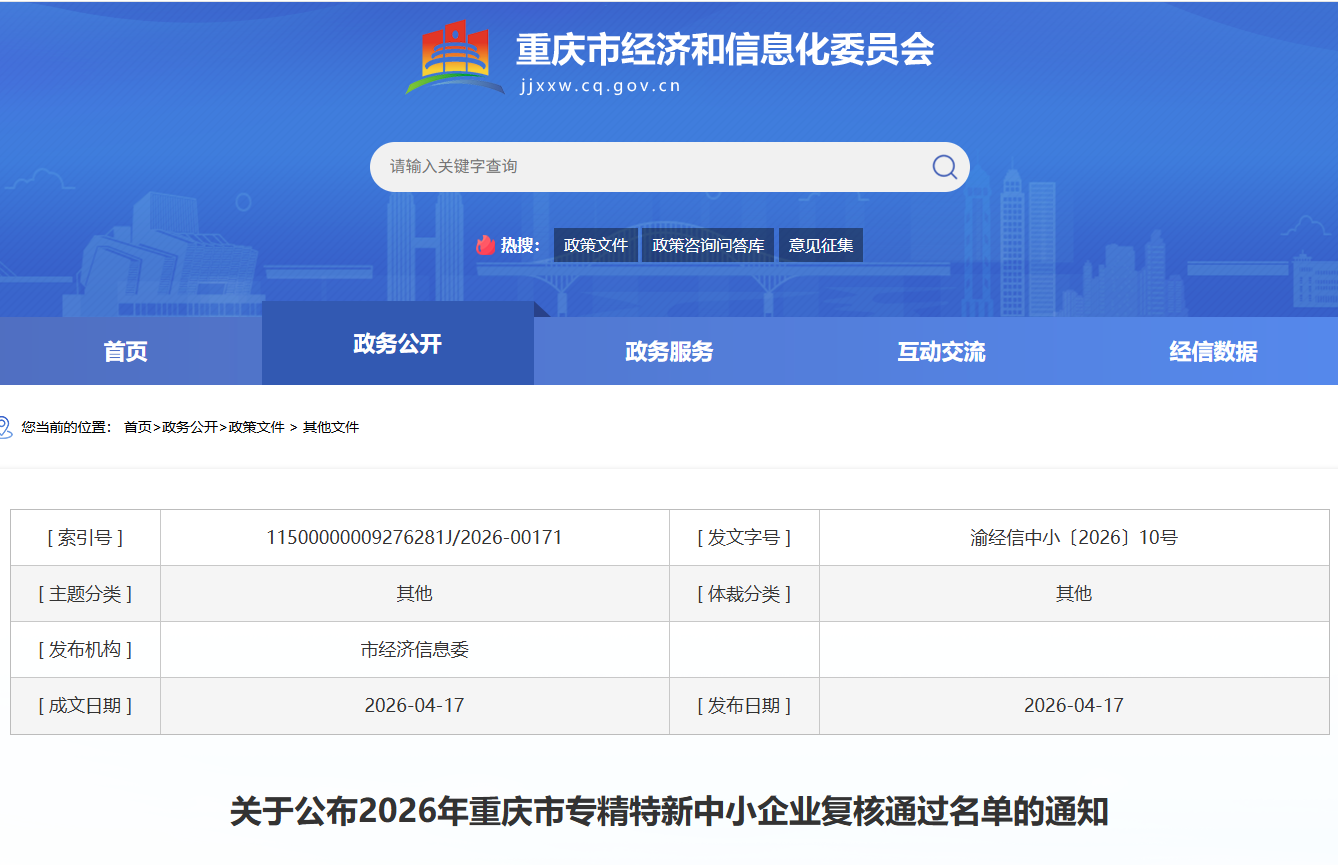Click the location pin icon beside breadcrumb
The image size is (1338, 865).
(5, 427)
